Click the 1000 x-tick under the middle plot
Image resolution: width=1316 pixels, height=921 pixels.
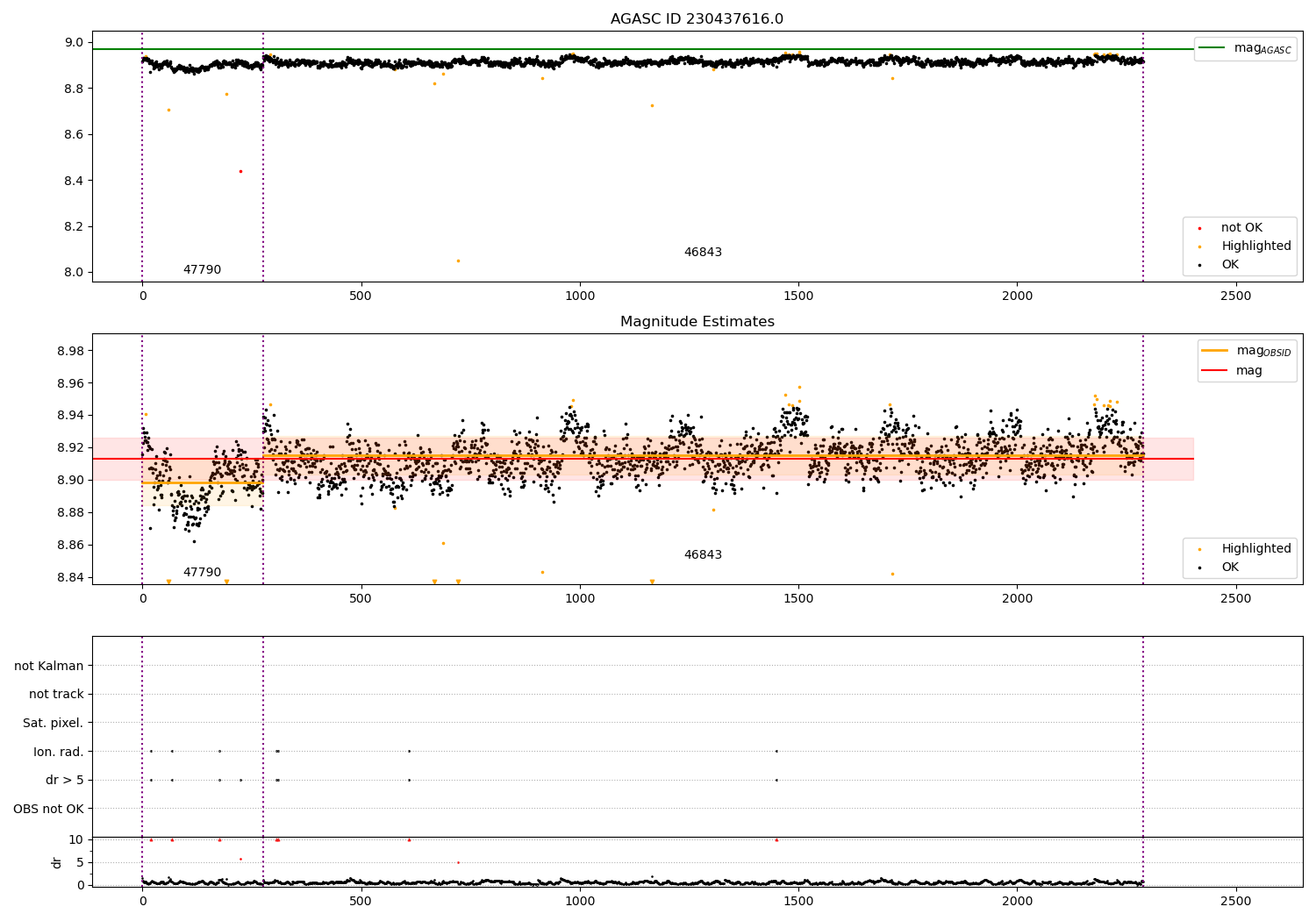point(580,599)
